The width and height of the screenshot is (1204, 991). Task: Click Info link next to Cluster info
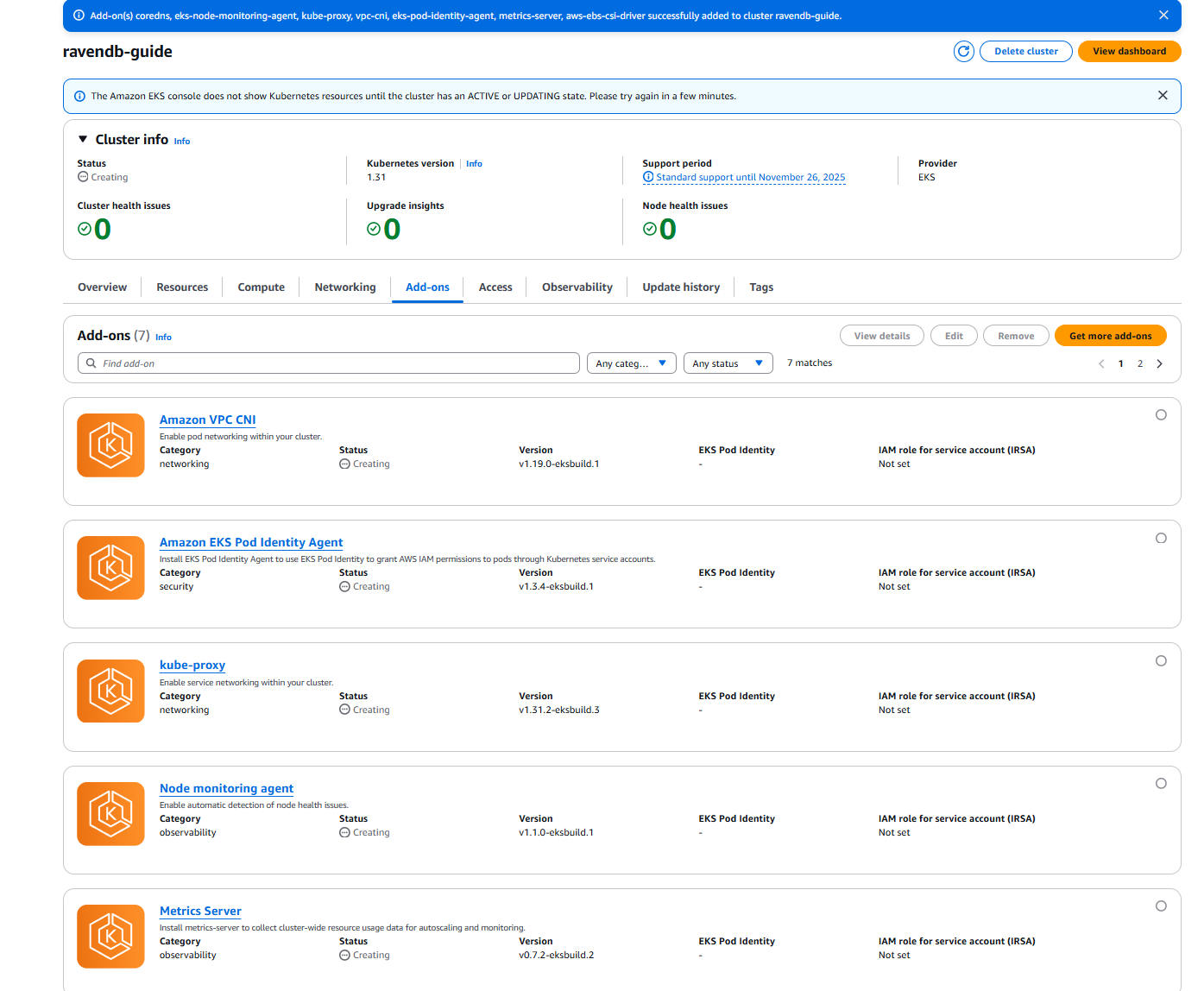[x=182, y=142]
